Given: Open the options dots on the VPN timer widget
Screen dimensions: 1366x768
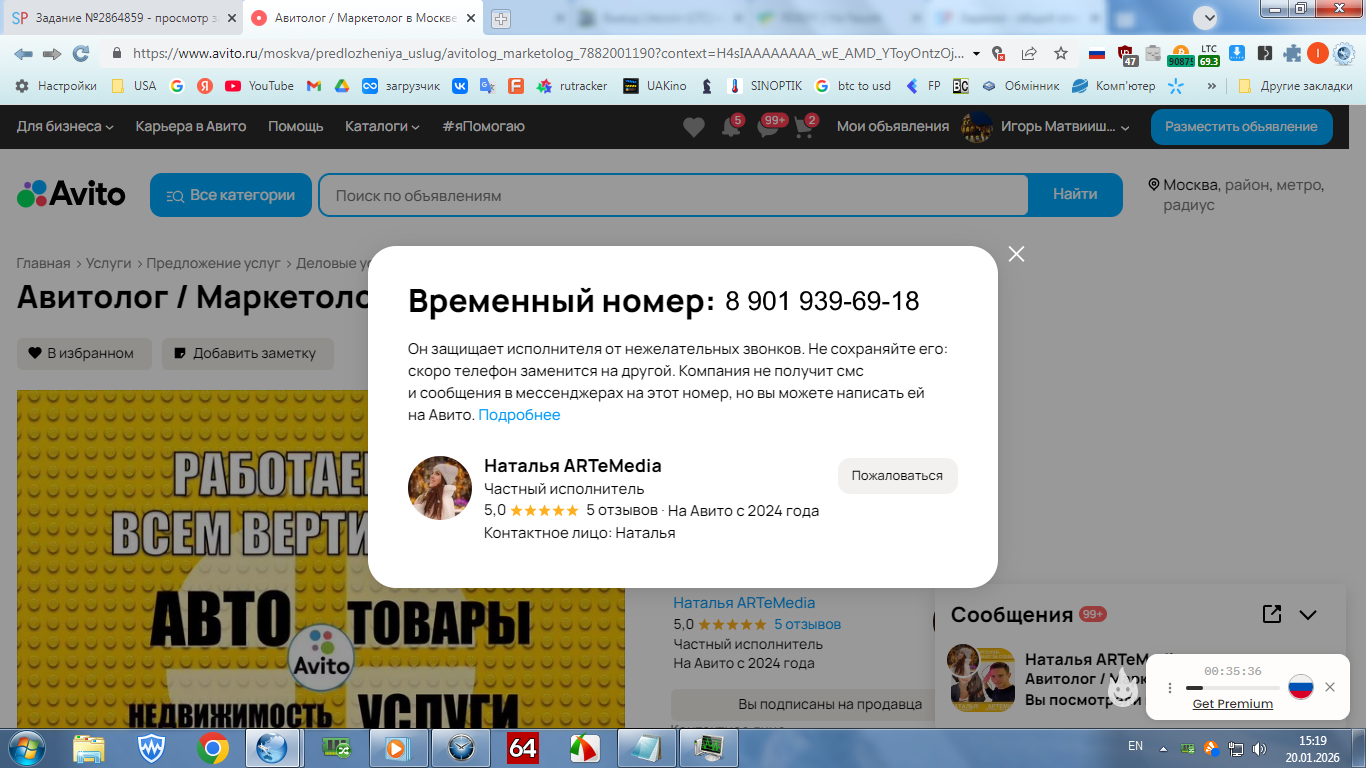Looking at the screenshot, I should click(x=1170, y=688).
